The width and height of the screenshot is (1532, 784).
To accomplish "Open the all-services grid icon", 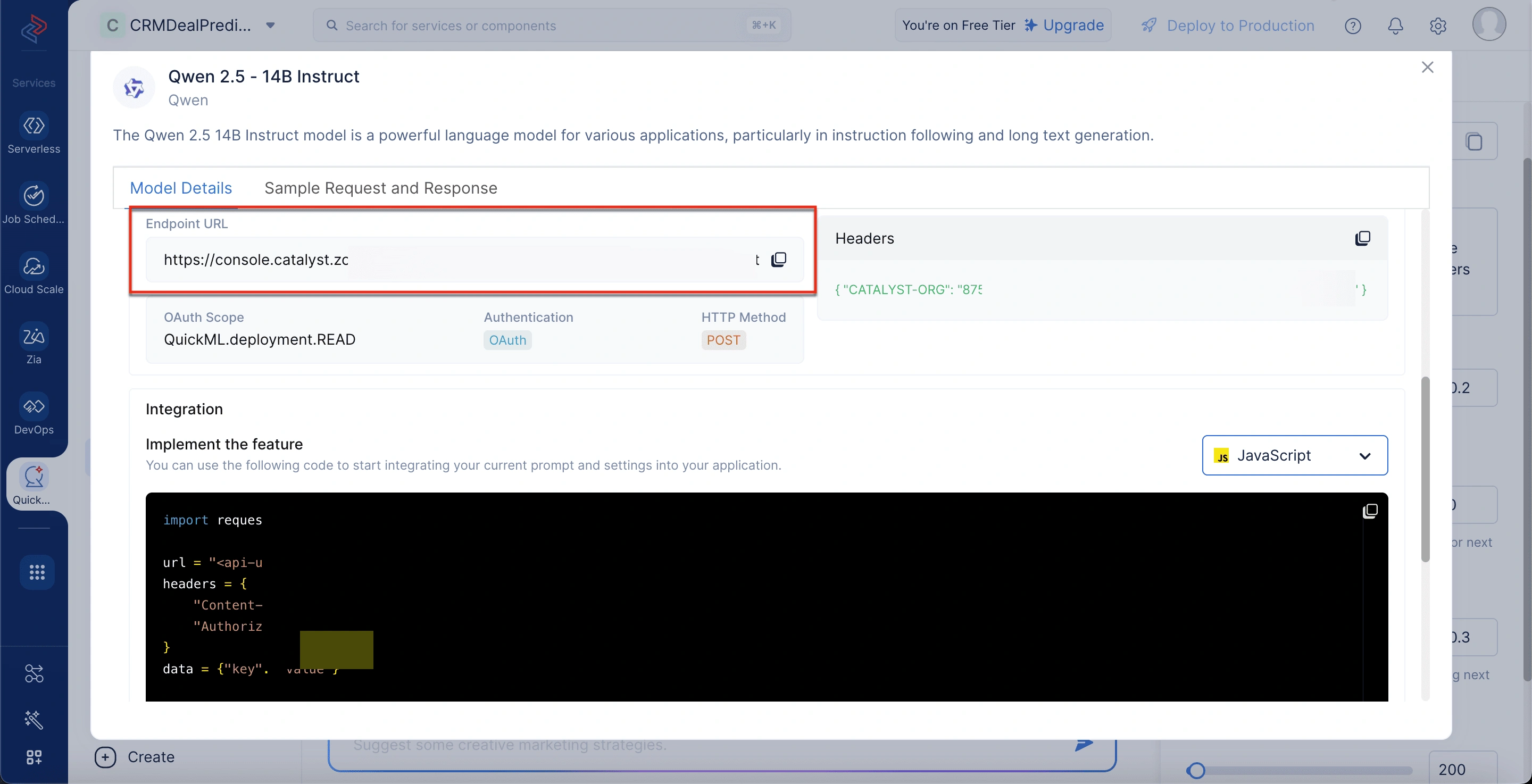I will 37,572.
